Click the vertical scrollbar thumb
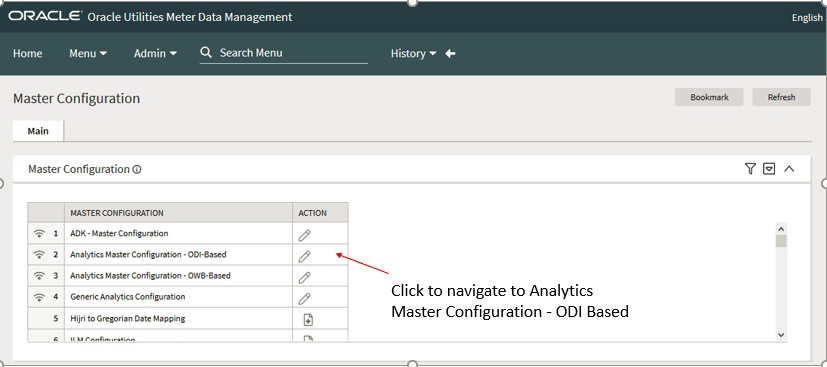The width and height of the screenshot is (827, 367). [781, 242]
